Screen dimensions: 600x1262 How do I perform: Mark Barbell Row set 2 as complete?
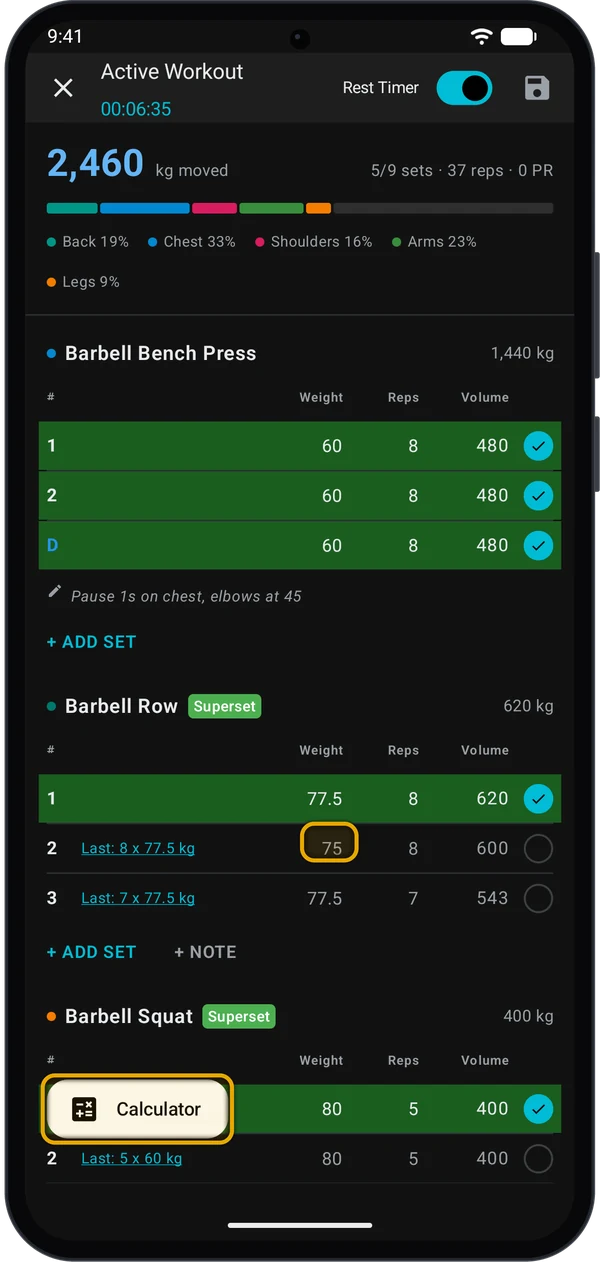point(538,849)
